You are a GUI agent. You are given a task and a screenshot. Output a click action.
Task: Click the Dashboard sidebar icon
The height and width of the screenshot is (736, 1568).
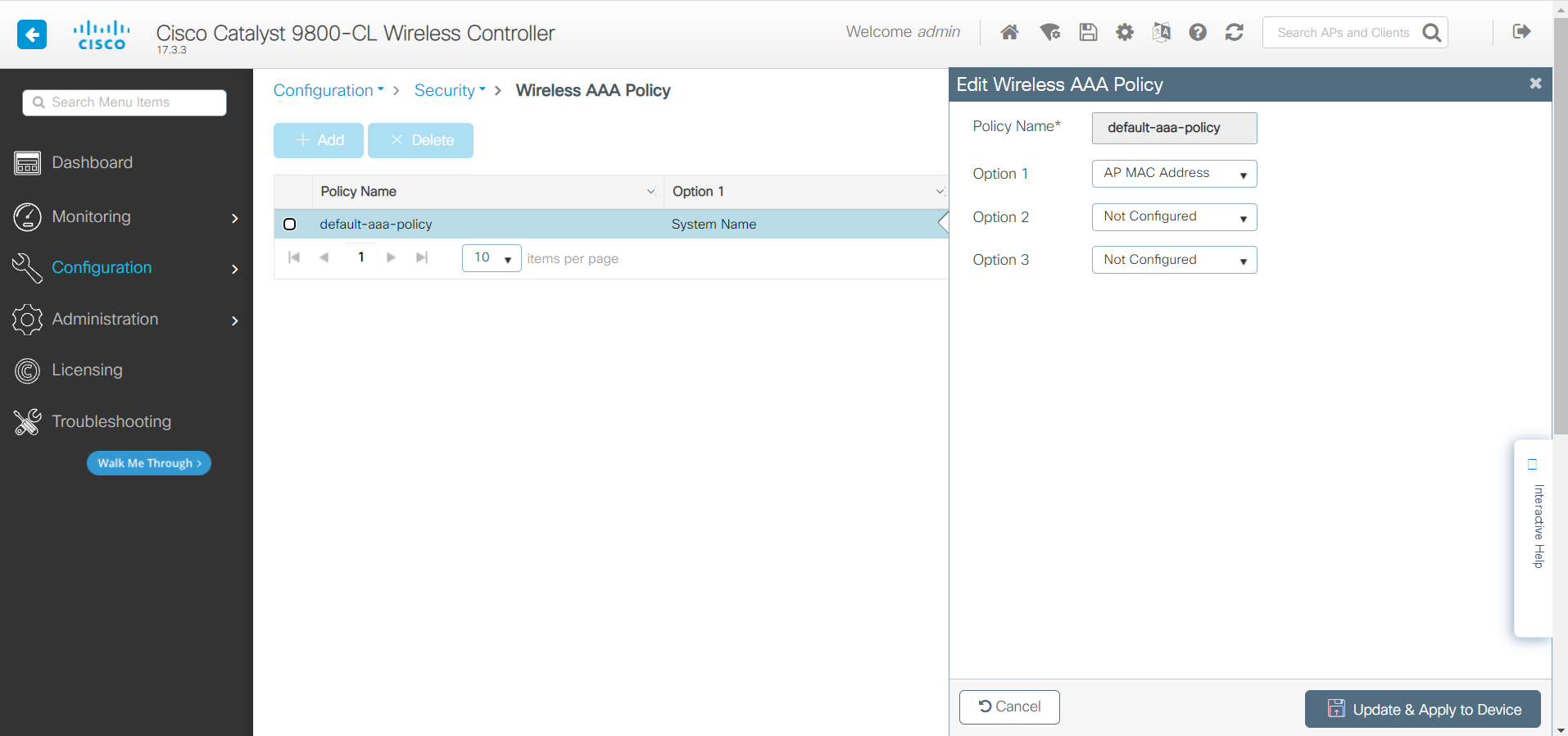(x=27, y=163)
